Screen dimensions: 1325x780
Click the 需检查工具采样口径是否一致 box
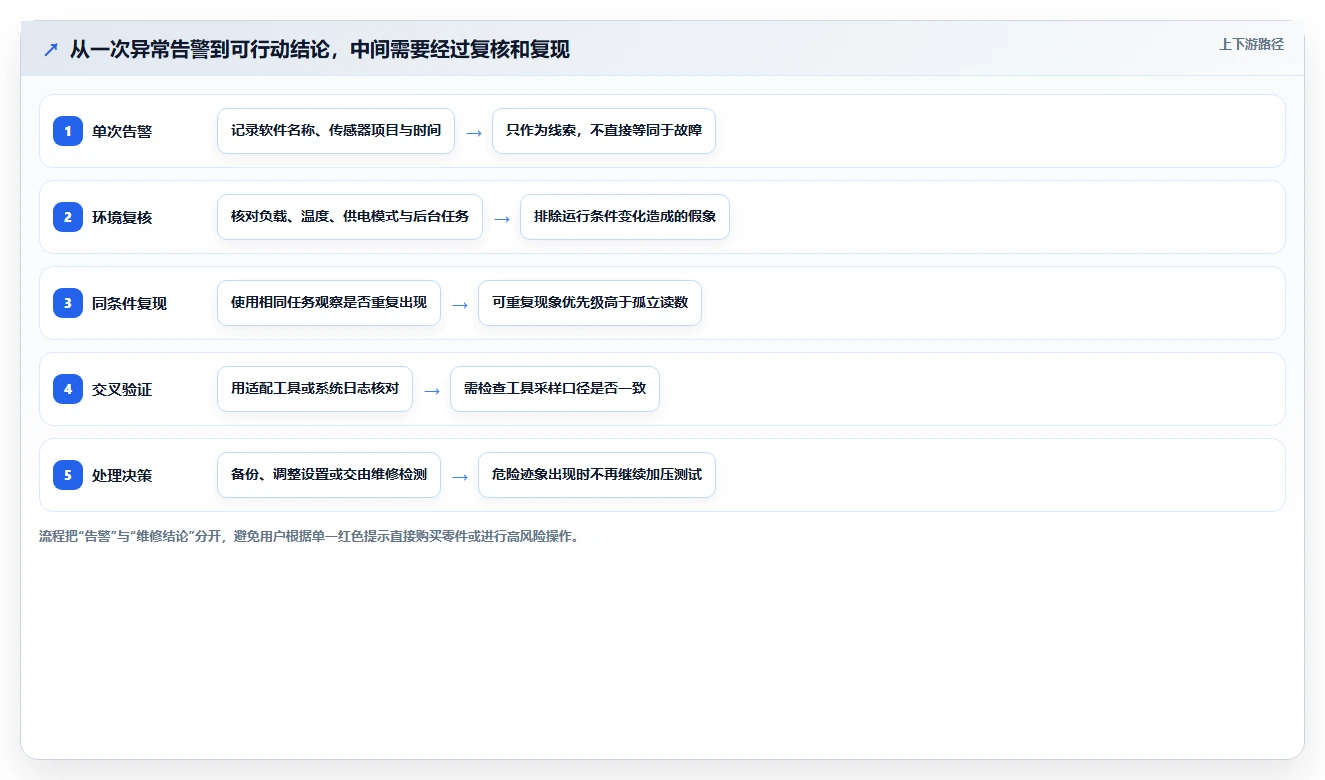[x=555, y=389]
